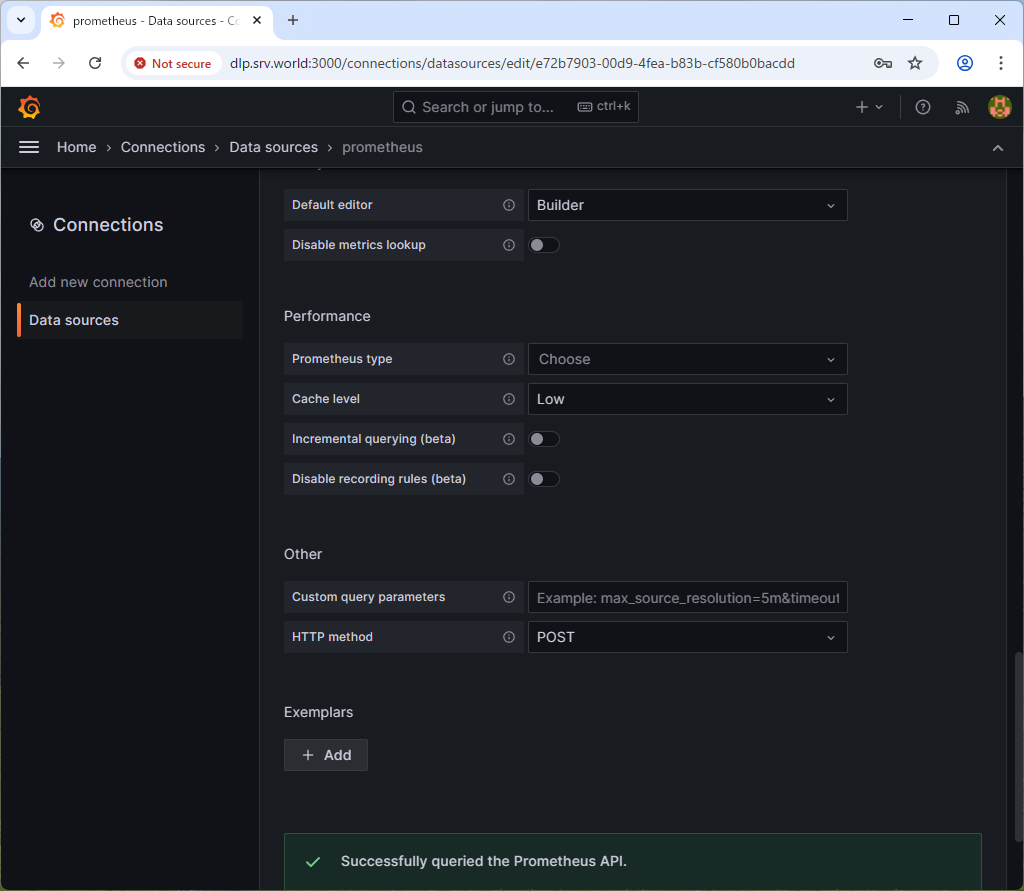
Task: Toggle Disable metrics lookup switch
Action: tap(544, 245)
